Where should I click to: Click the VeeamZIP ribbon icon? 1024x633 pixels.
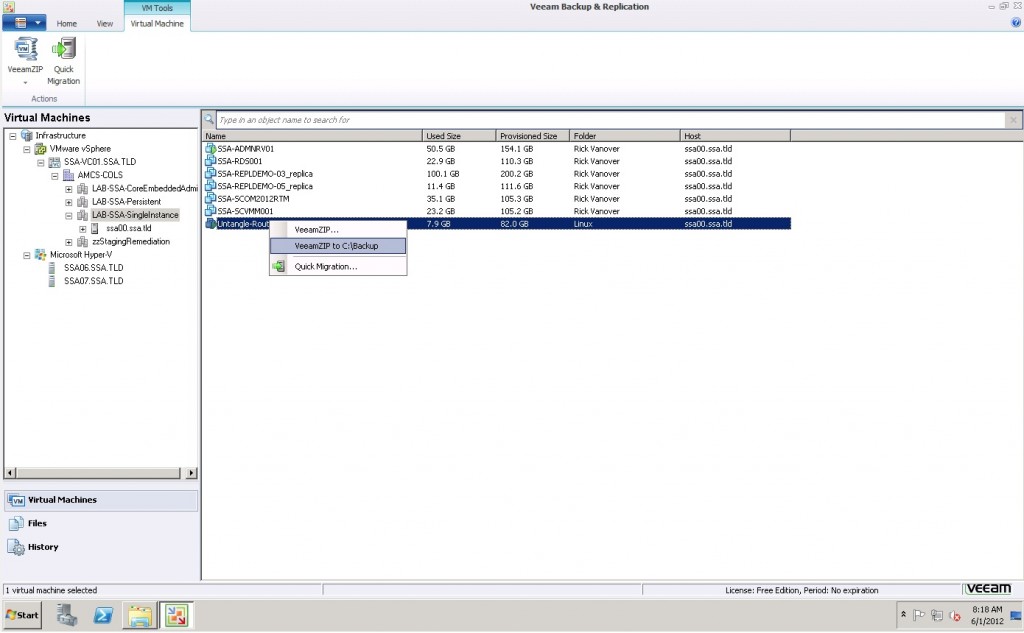(x=25, y=49)
